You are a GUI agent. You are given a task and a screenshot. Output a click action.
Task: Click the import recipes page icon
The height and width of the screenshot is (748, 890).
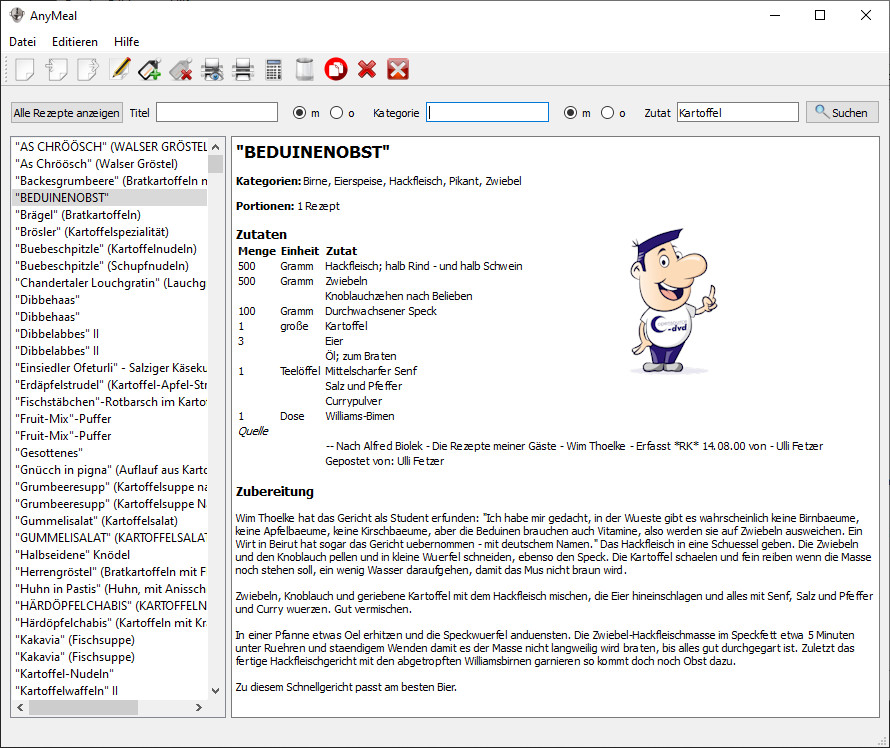click(x=56, y=69)
